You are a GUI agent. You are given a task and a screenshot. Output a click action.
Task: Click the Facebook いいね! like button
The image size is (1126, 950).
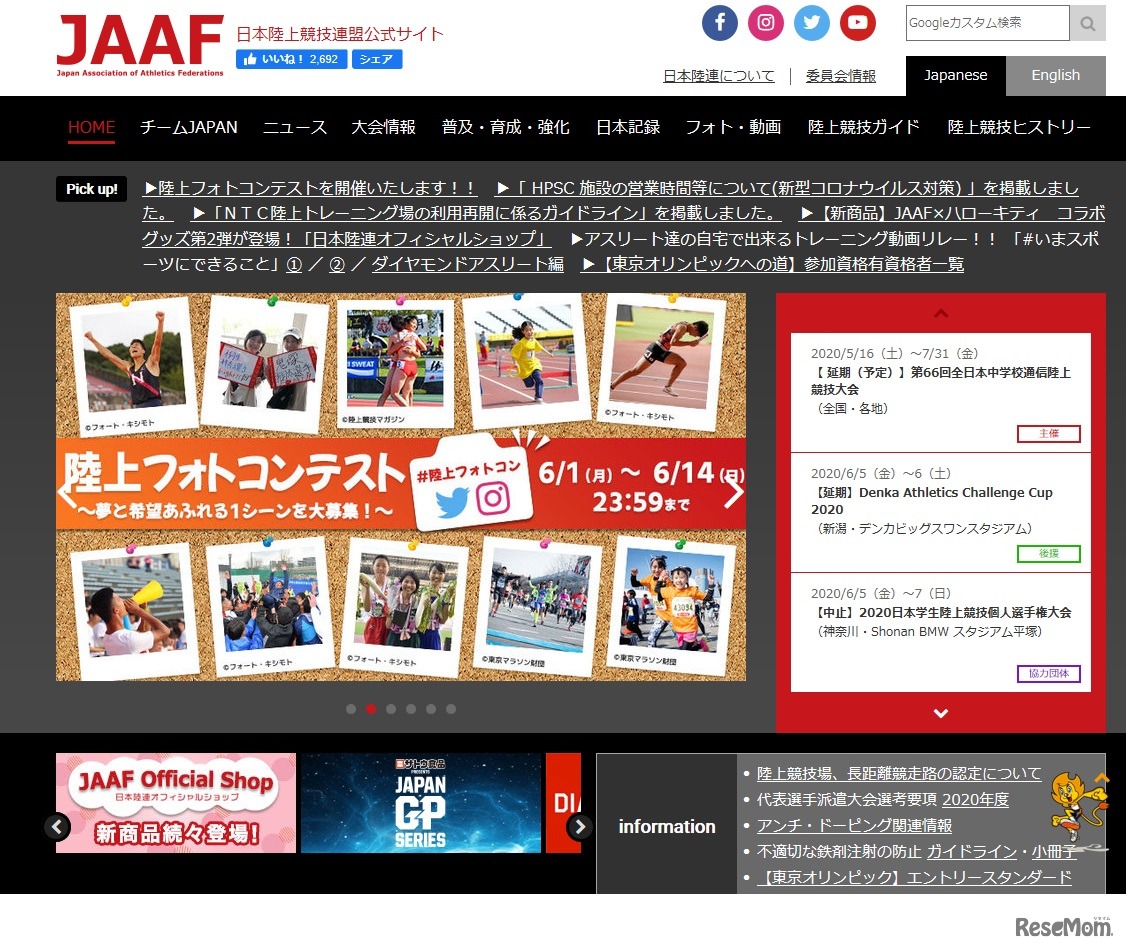point(291,59)
